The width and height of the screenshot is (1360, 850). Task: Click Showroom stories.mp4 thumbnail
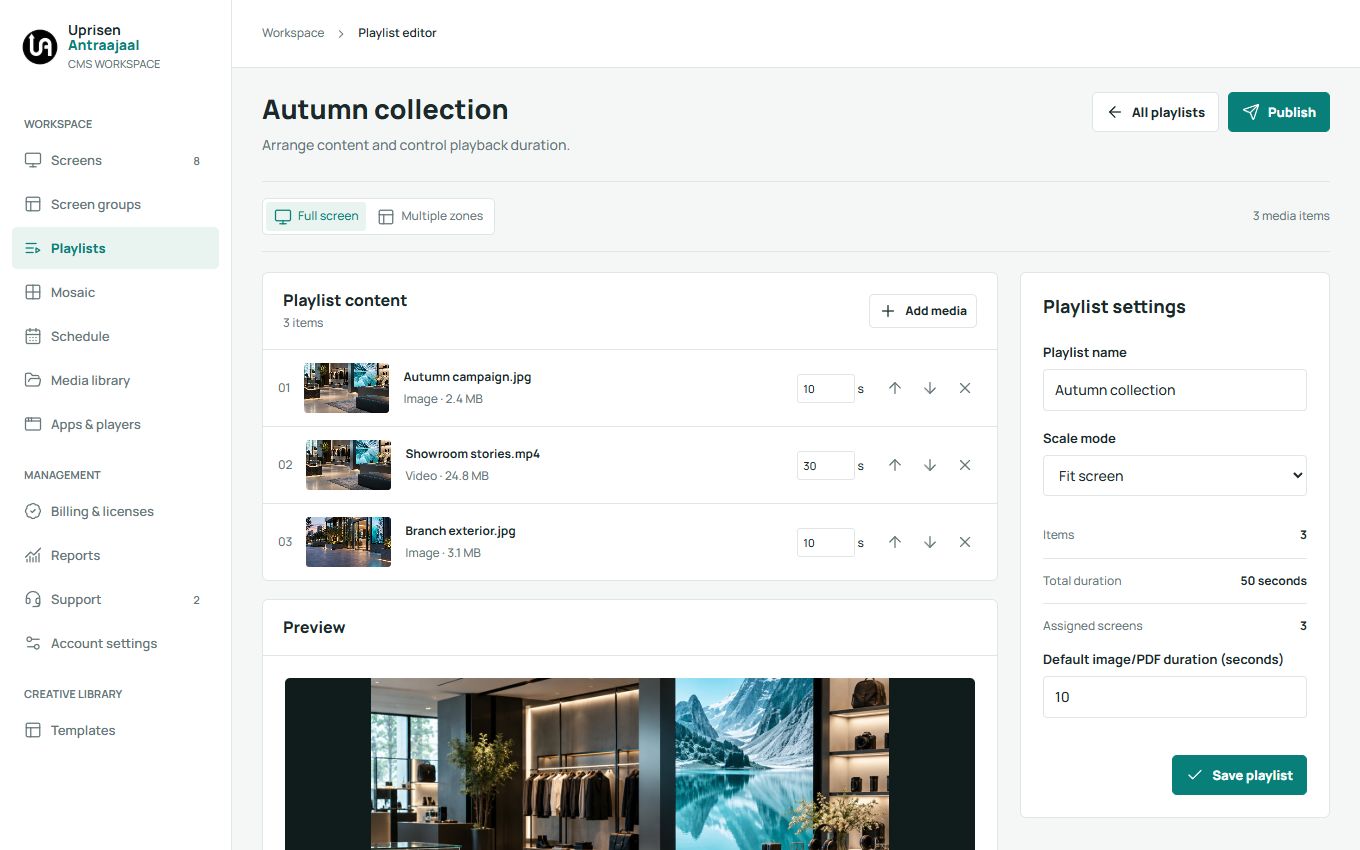click(x=348, y=465)
